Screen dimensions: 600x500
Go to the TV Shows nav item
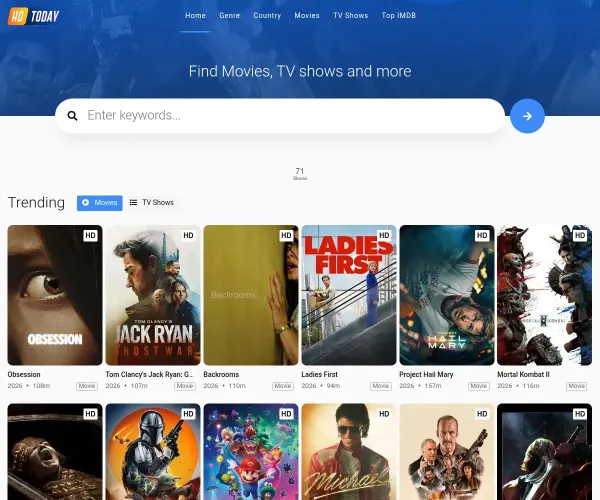pos(351,15)
